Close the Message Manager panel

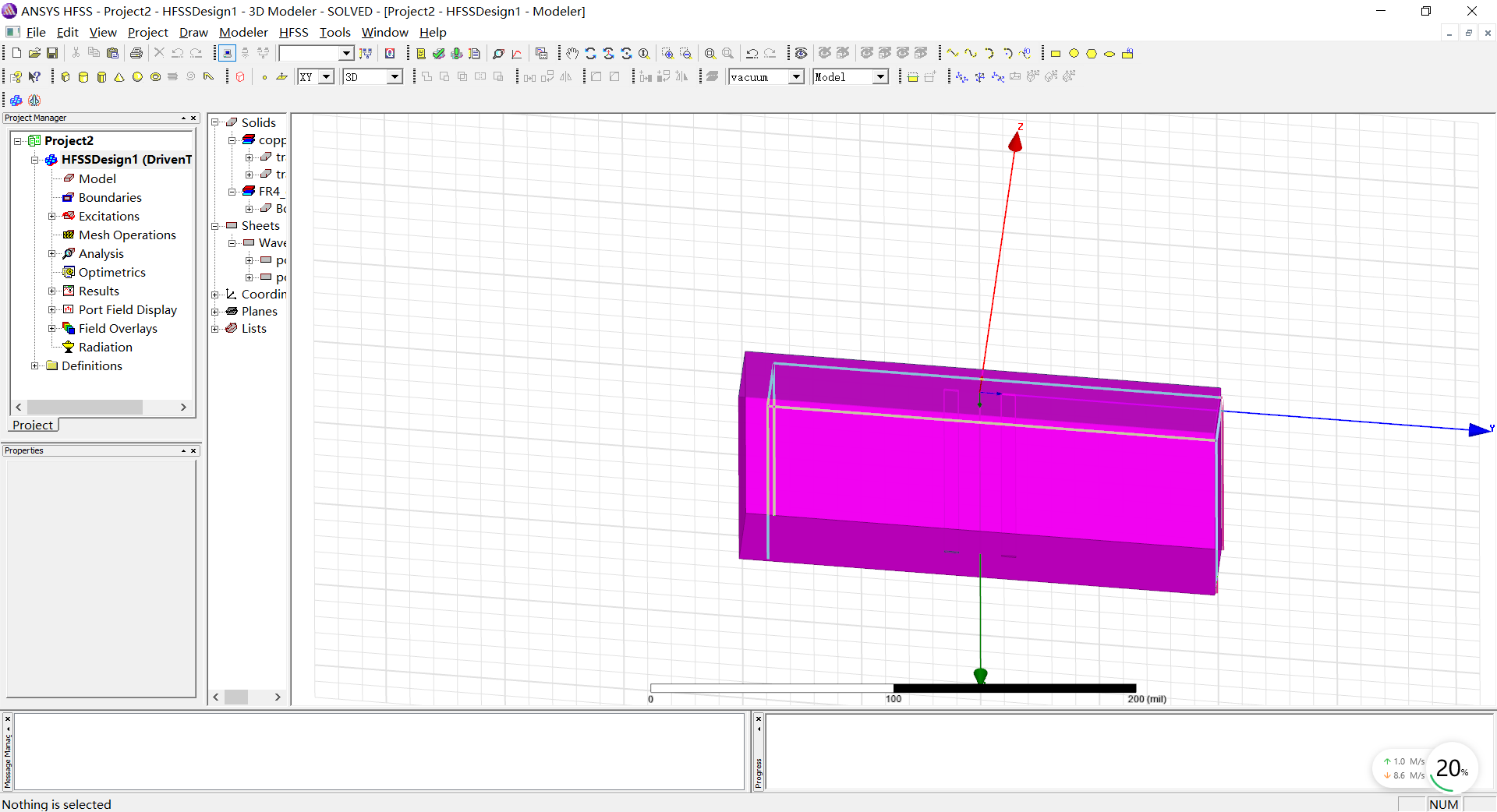(x=7, y=718)
